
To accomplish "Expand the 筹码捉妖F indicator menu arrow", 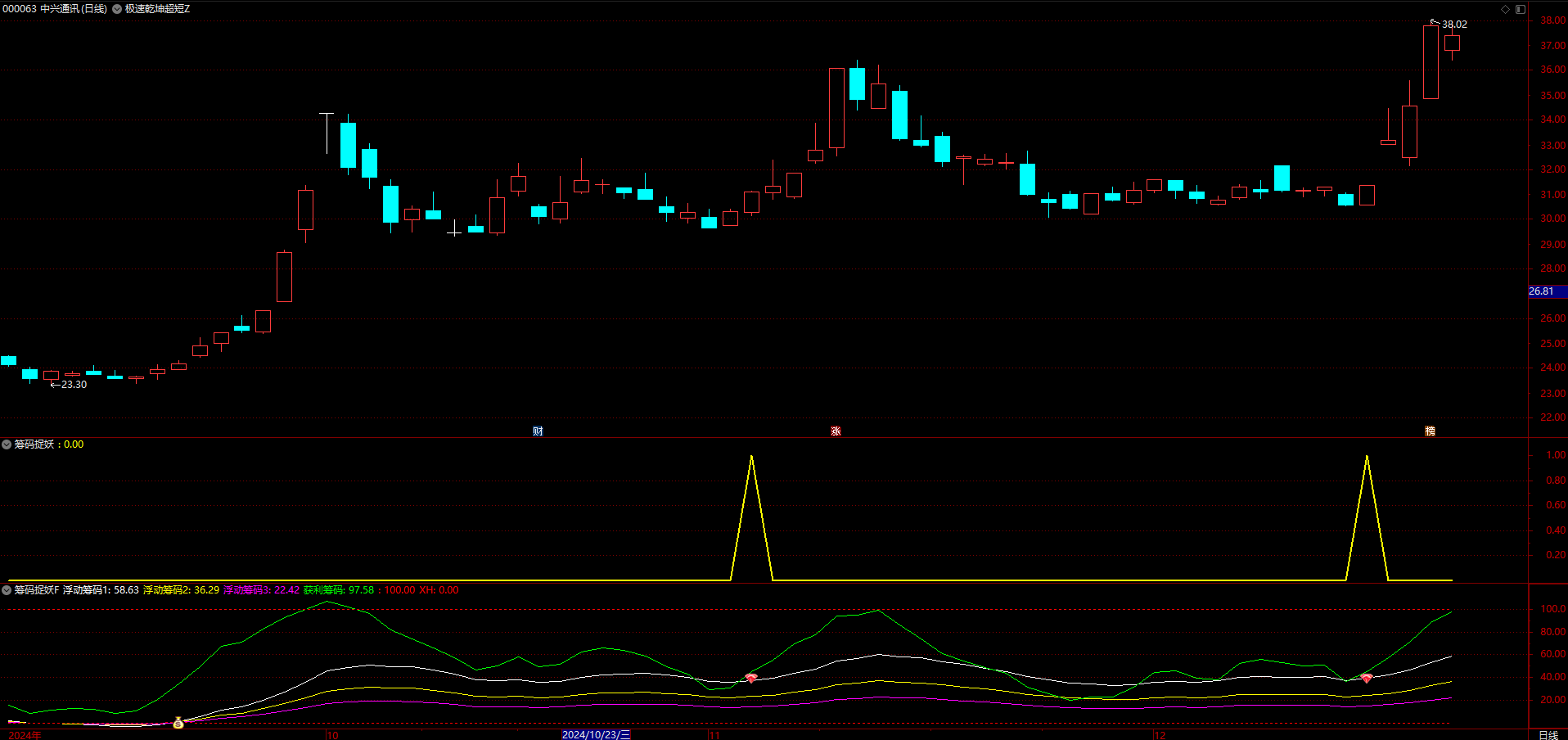I will point(7,590).
